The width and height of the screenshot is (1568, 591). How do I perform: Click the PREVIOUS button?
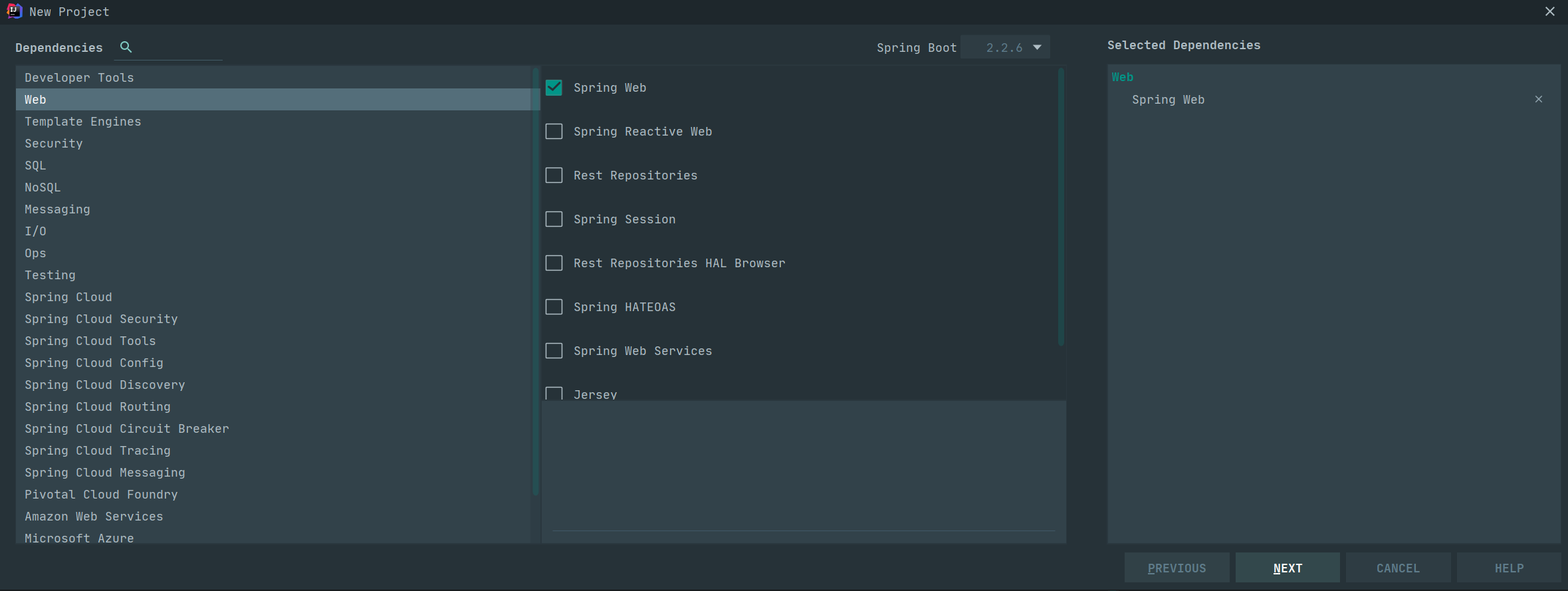[1176, 568]
